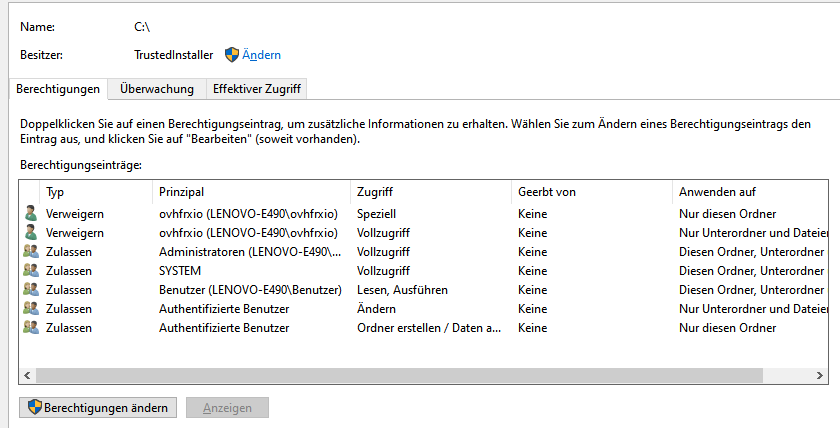Click the group icon of the Authentifizierte Benutzer Ändern entry

(31, 309)
